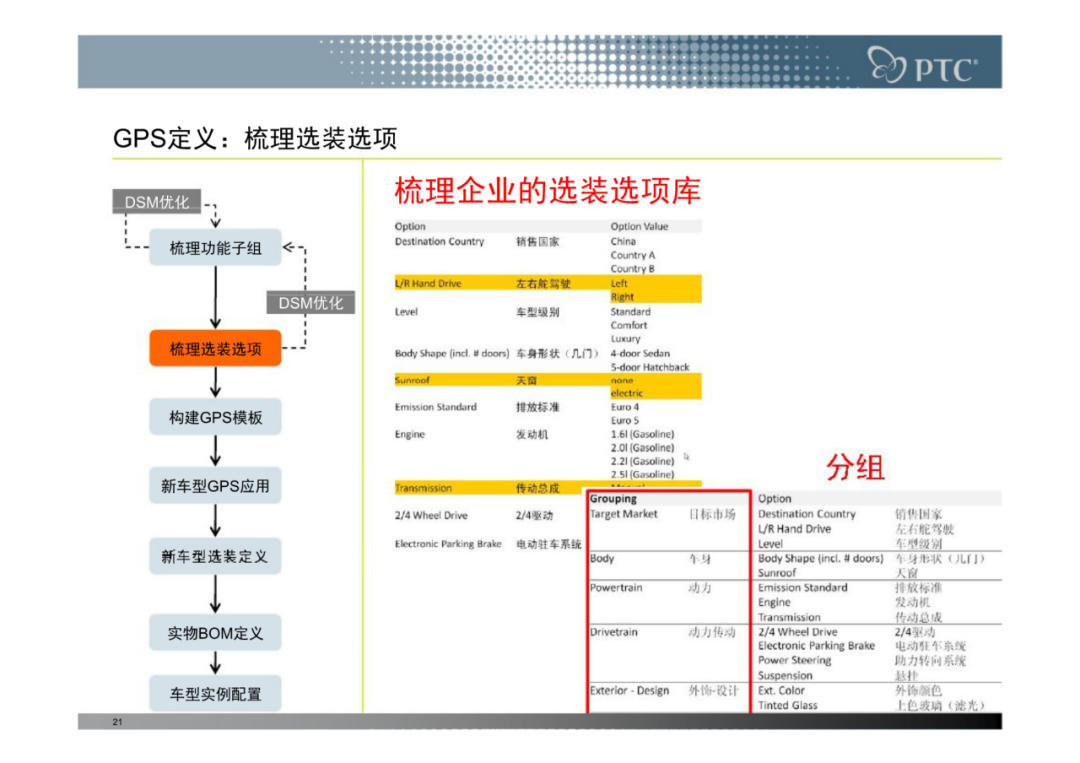The width and height of the screenshot is (1080, 763).
Task: Click the Option Value column header
Action: (x=639, y=226)
